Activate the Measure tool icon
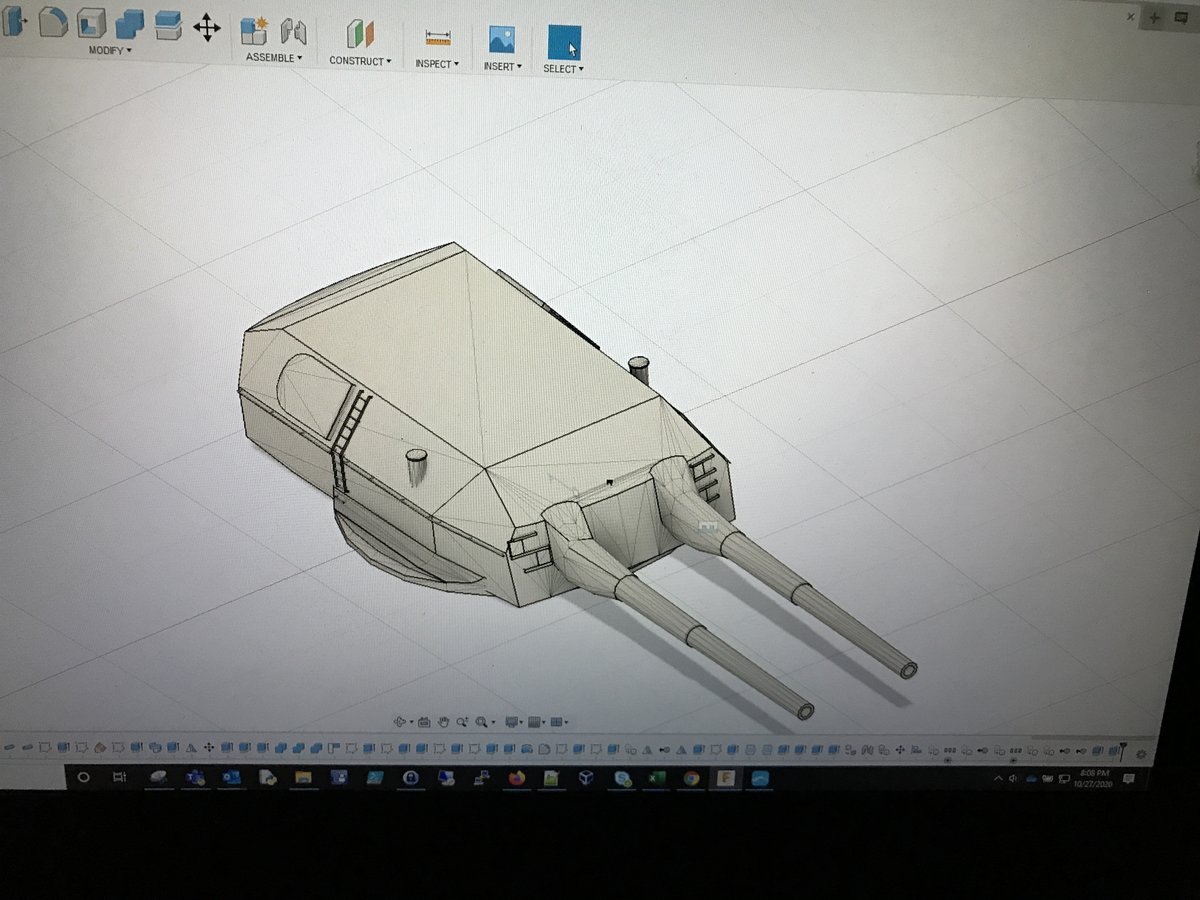Image resolution: width=1200 pixels, height=900 pixels. point(438,37)
